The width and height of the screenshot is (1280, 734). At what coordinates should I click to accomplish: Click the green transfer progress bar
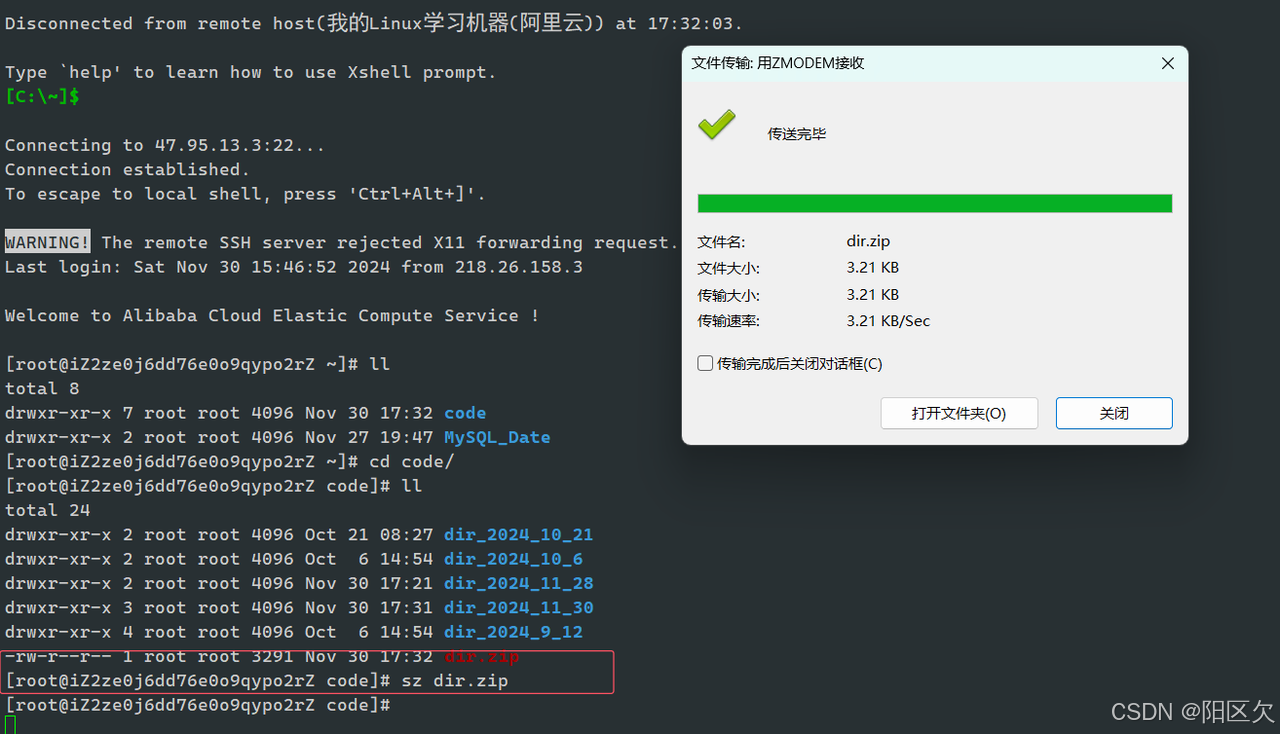tap(934, 203)
